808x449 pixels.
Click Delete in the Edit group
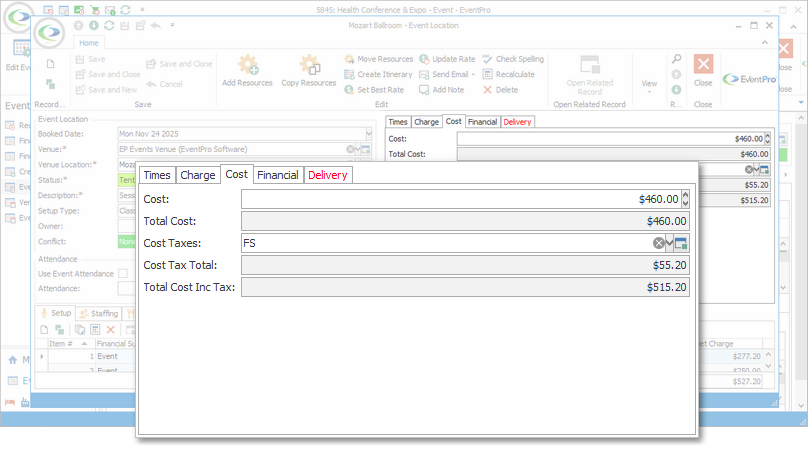click(500, 90)
